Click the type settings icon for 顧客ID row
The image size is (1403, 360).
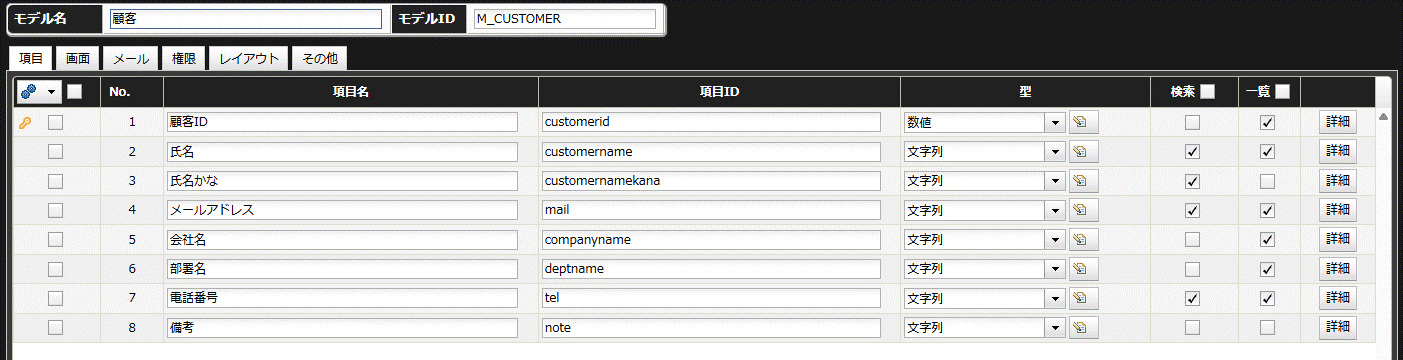pos(1083,122)
